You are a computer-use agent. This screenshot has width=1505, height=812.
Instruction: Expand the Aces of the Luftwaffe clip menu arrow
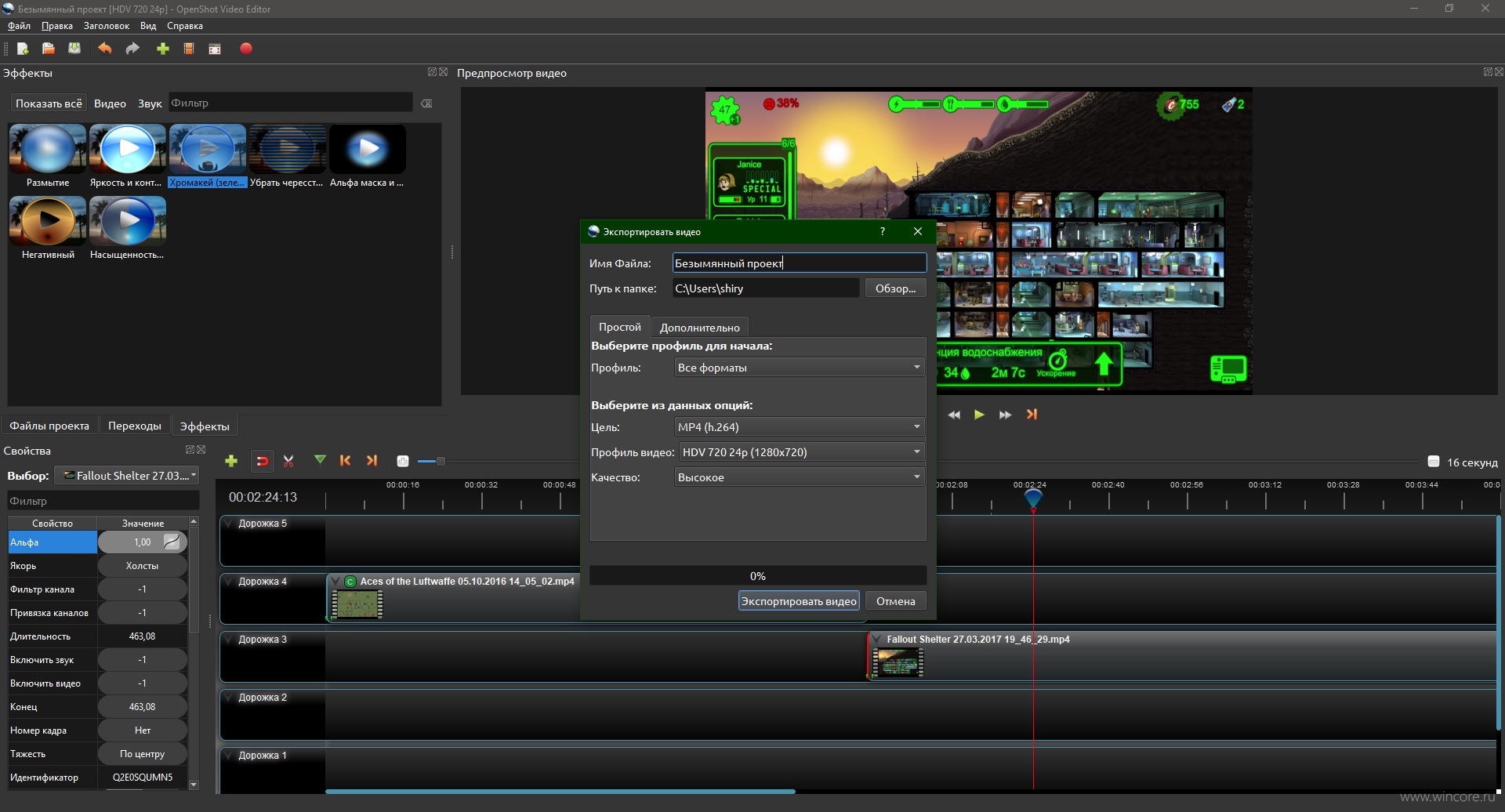335,582
